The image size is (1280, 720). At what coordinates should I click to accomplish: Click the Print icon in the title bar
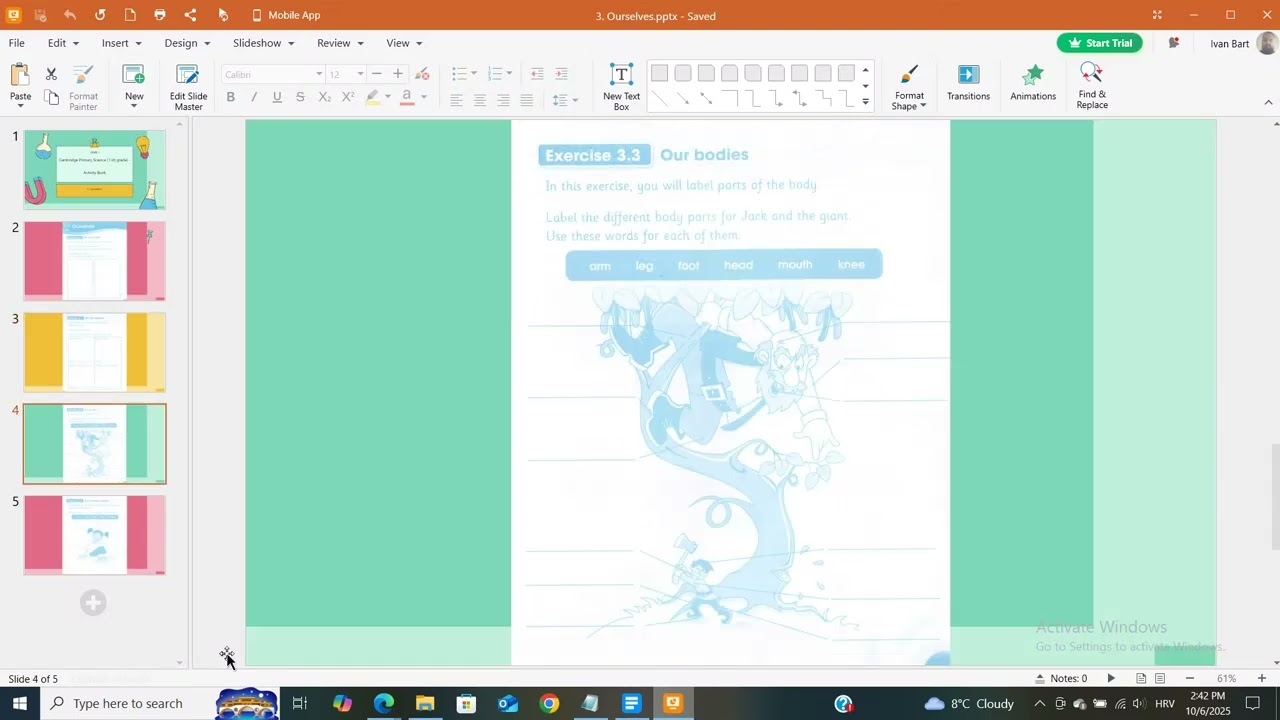(x=160, y=15)
